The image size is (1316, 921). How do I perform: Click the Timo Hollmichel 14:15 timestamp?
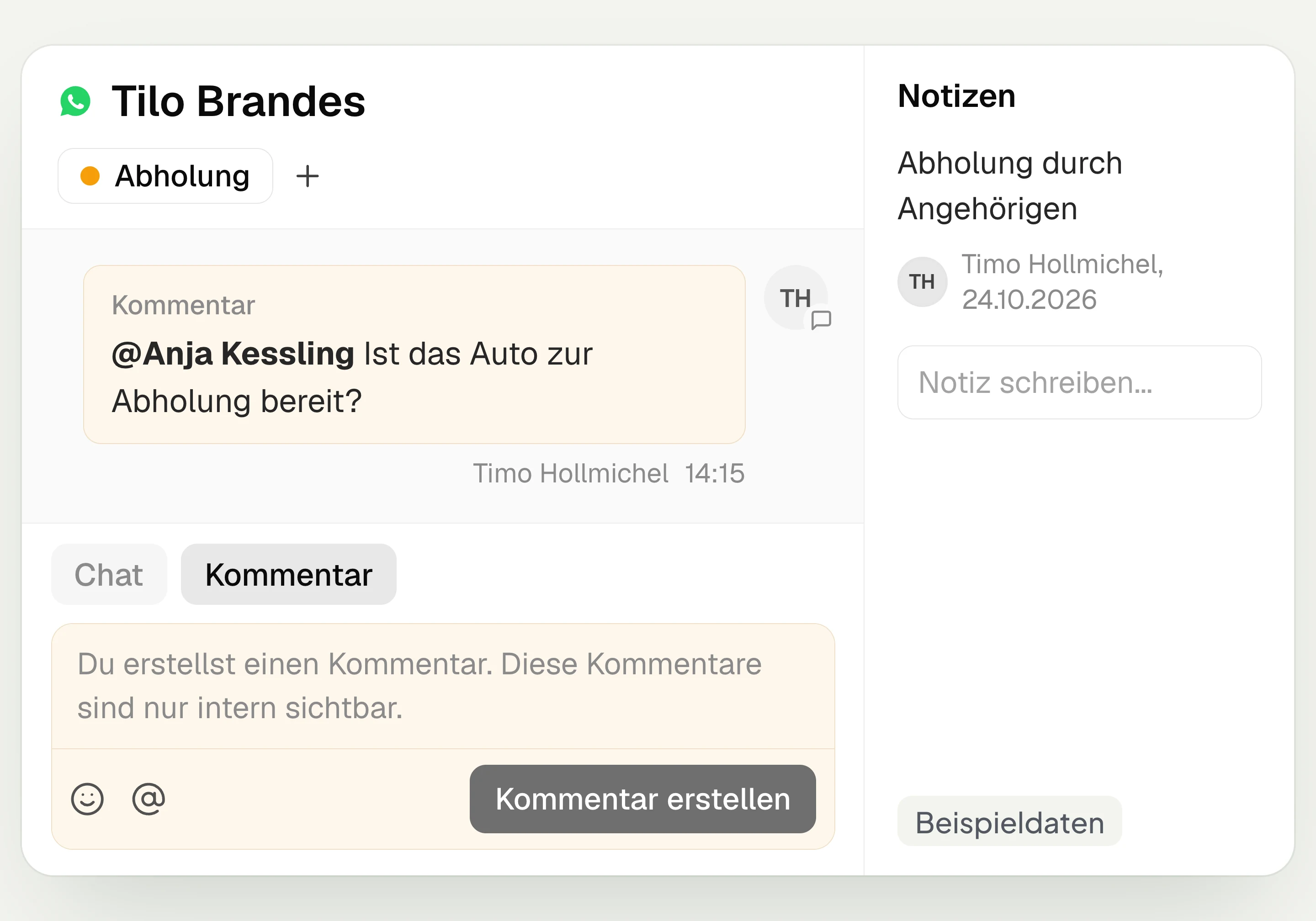click(x=609, y=474)
